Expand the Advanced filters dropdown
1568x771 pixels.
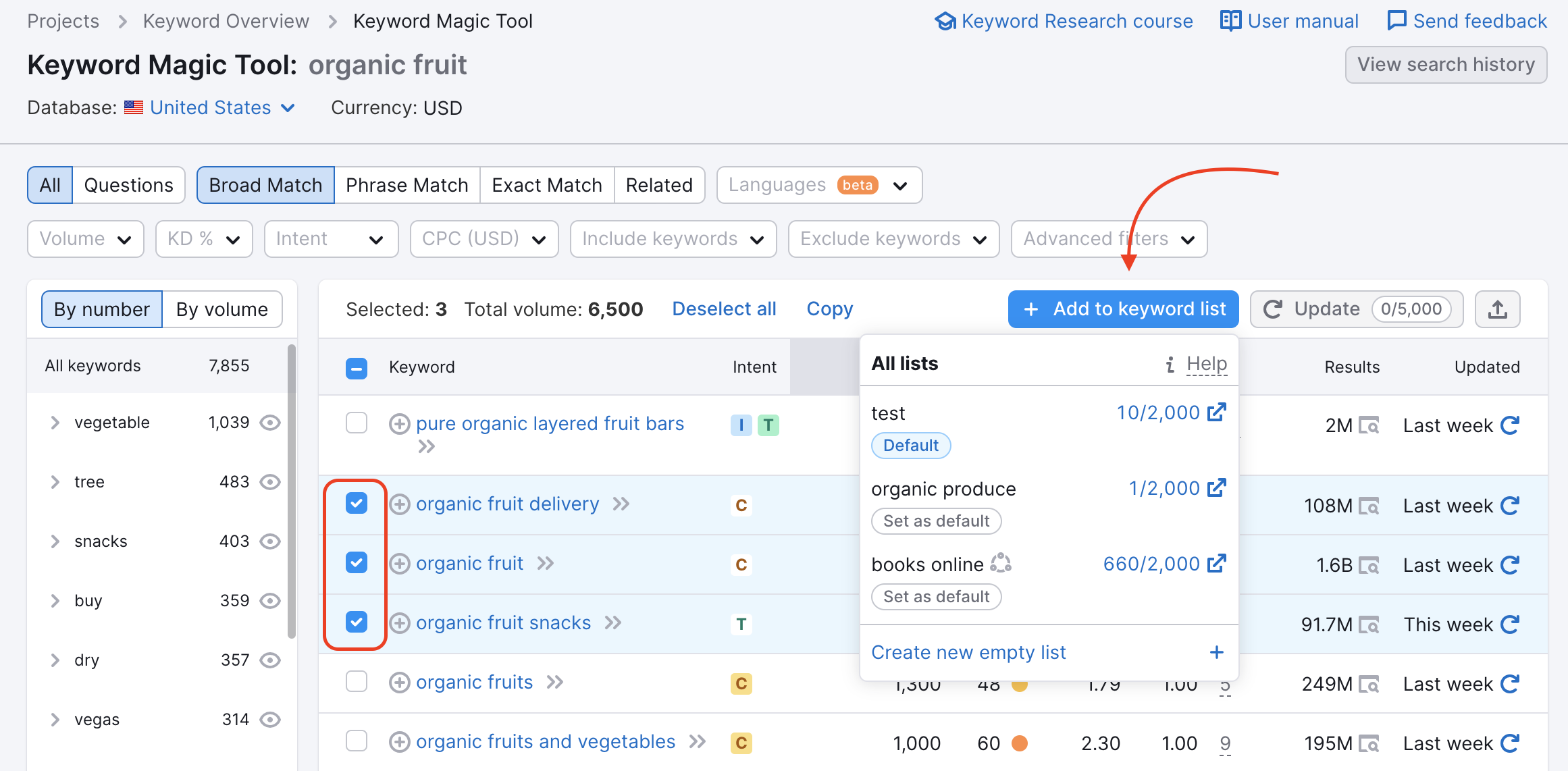coord(1108,239)
